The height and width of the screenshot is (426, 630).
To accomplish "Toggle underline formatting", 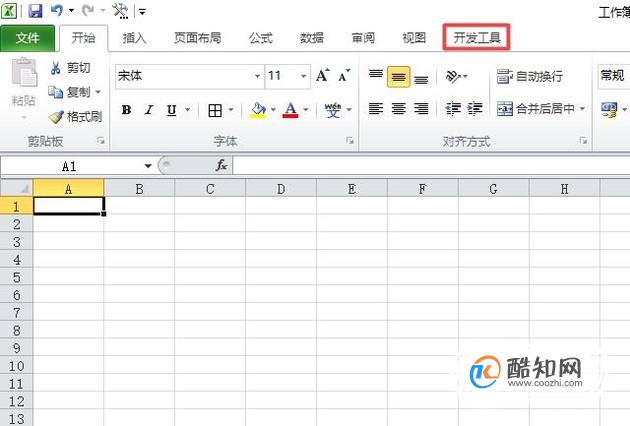I will point(172,110).
